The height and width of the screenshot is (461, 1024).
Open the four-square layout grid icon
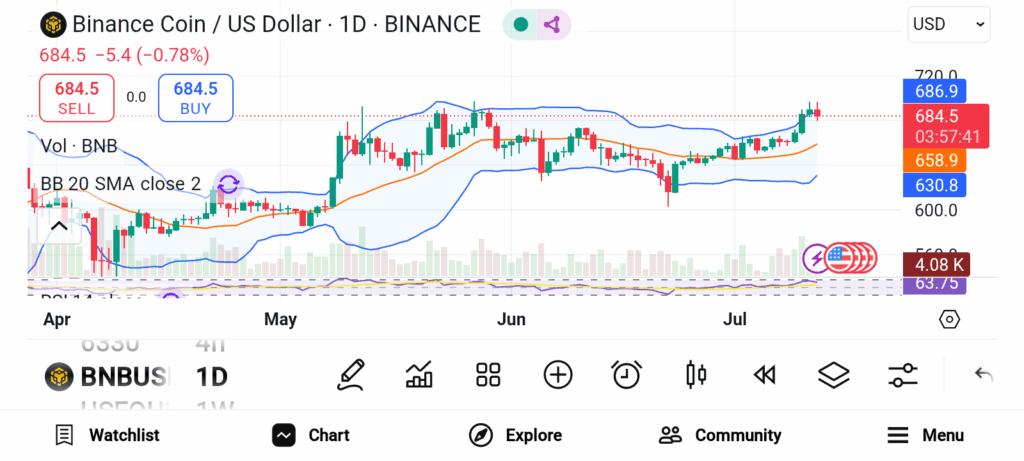(x=488, y=375)
